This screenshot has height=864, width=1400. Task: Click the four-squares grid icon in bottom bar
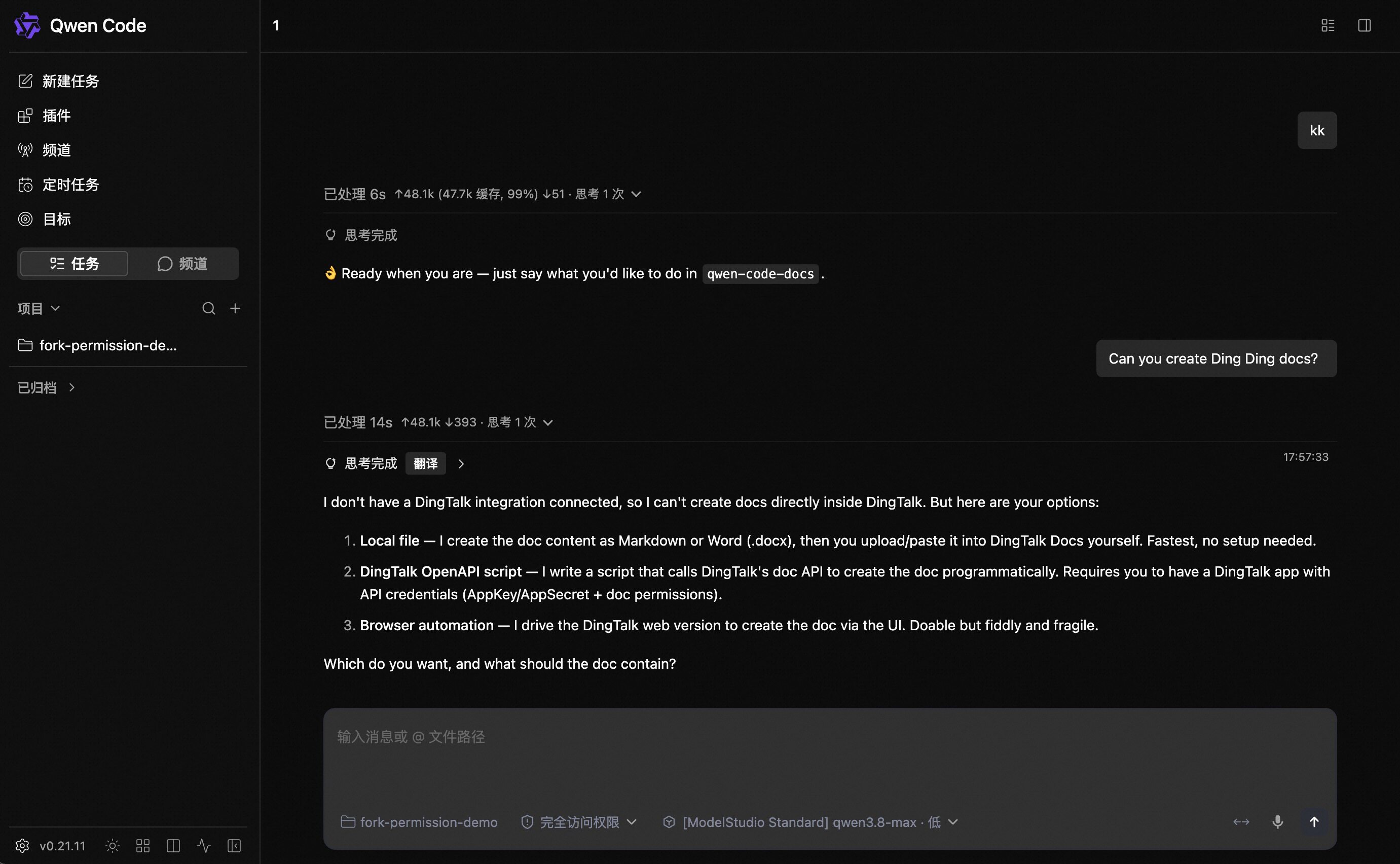143,846
